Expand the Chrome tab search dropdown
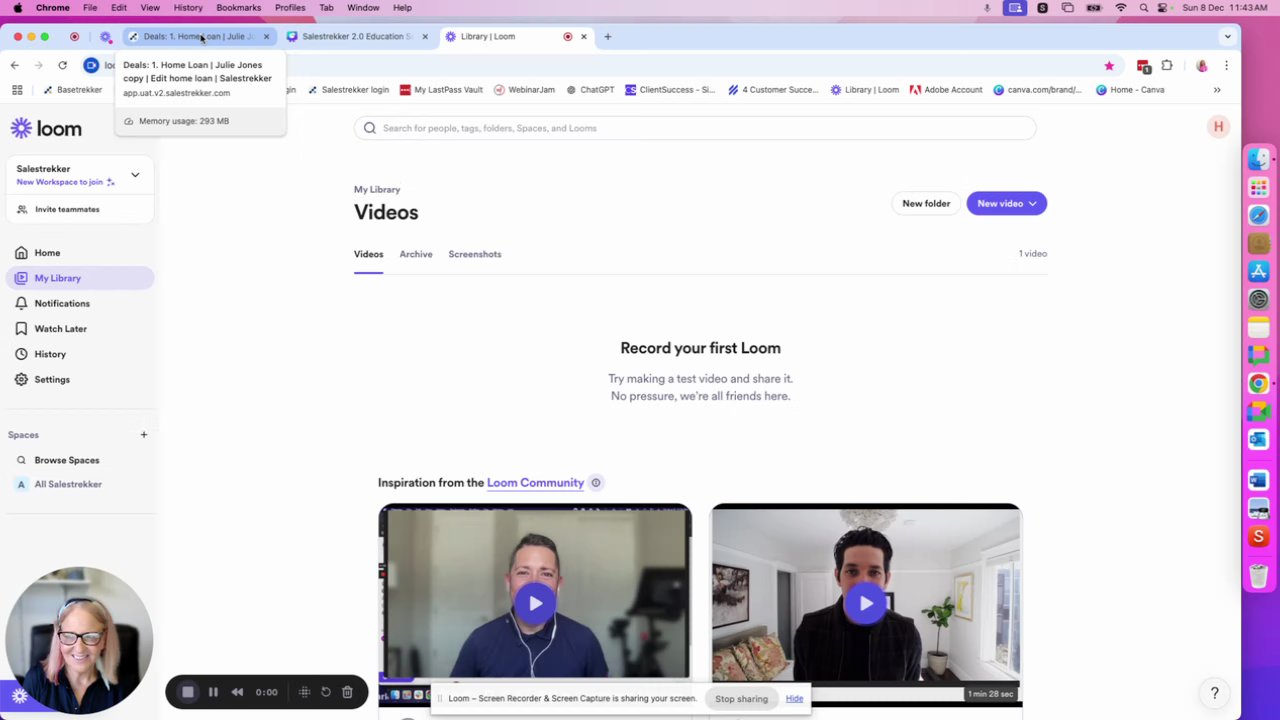The width and height of the screenshot is (1280, 720). point(1228,37)
